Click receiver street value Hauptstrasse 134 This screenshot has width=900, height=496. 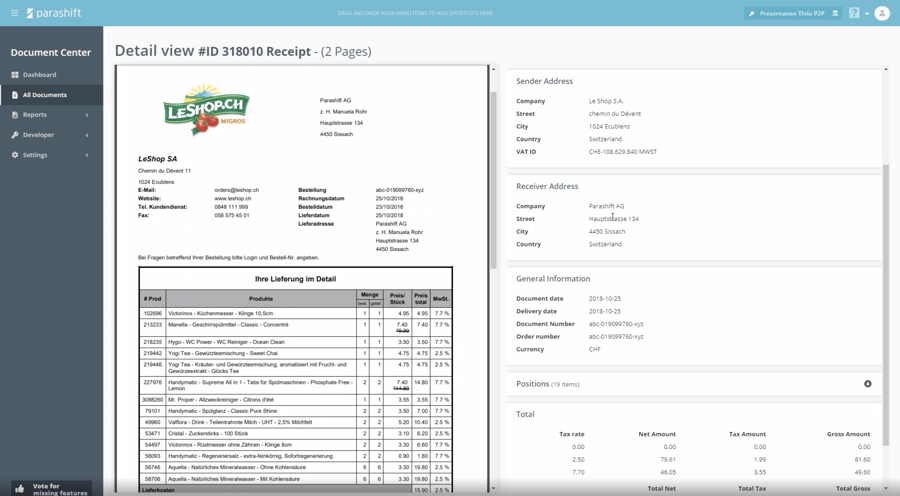tap(614, 219)
